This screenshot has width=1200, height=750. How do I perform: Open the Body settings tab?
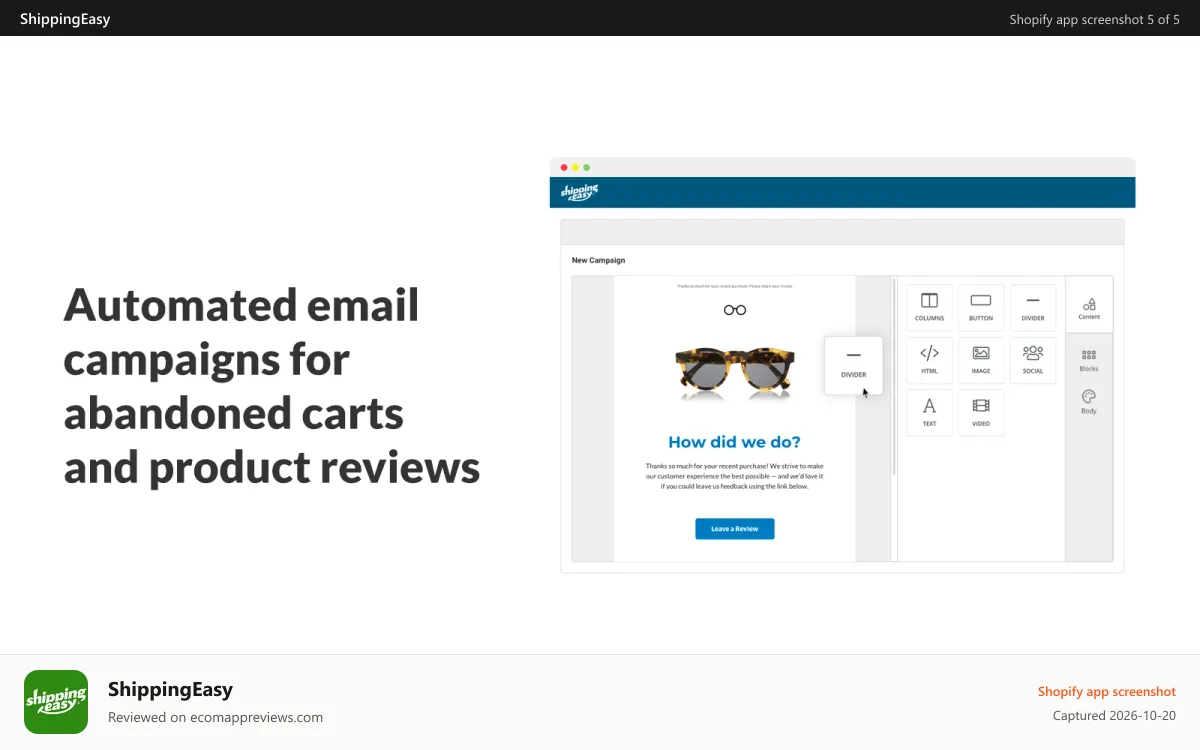pyautogui.click(x=1089, y=402)
